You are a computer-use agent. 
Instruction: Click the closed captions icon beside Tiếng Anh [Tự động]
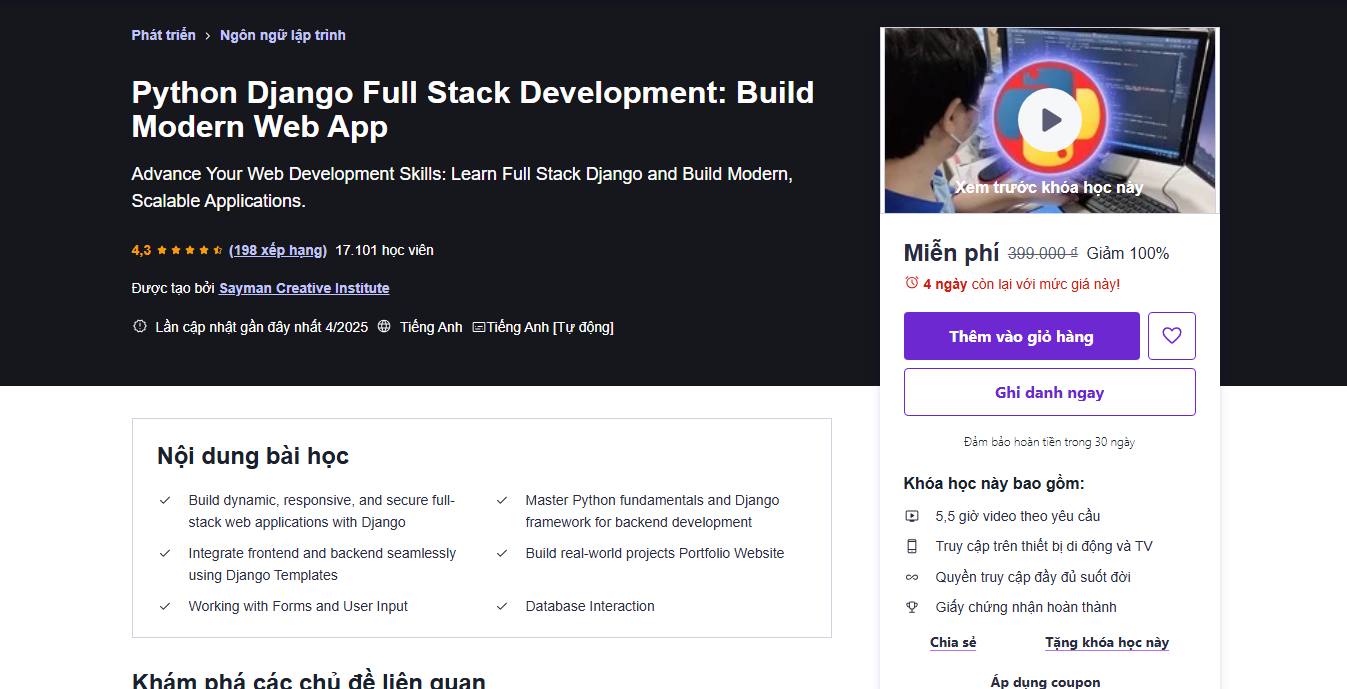click(x=478, y=327)
